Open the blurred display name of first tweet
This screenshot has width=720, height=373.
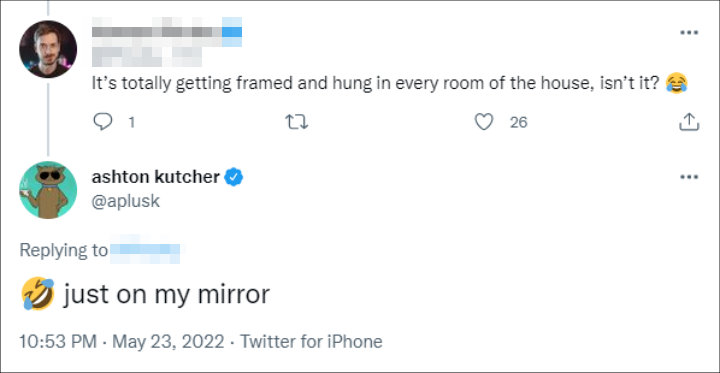click(x=167, y=32)
